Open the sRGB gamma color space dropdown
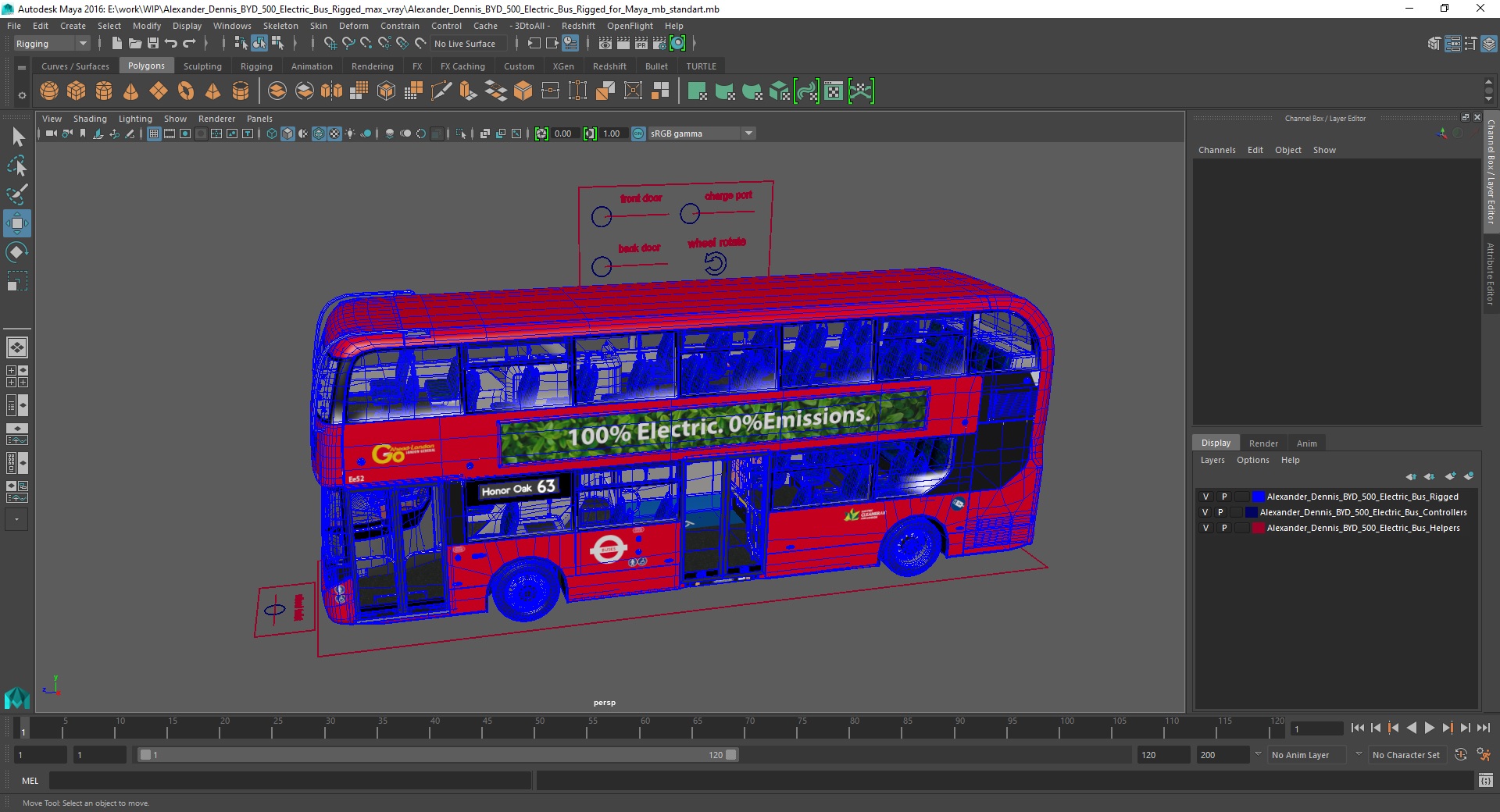This screenshot has width=1500, height=812. click(x=748, y=134)
